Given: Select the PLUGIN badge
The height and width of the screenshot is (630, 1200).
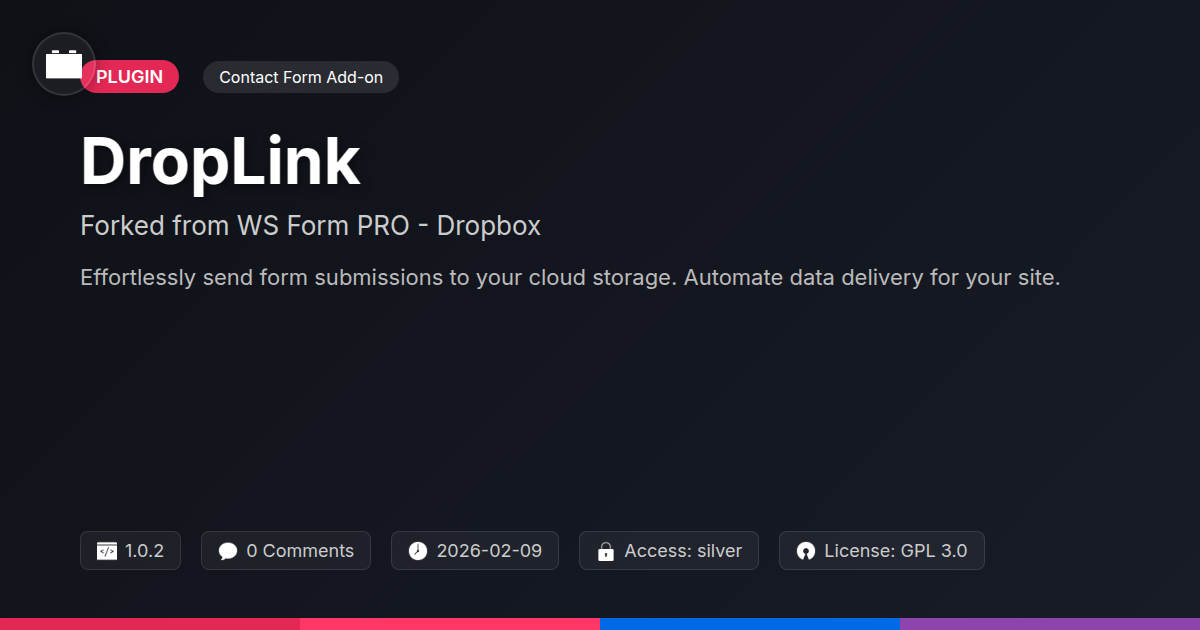Looking at the screenshot, I should click(130, 77).
